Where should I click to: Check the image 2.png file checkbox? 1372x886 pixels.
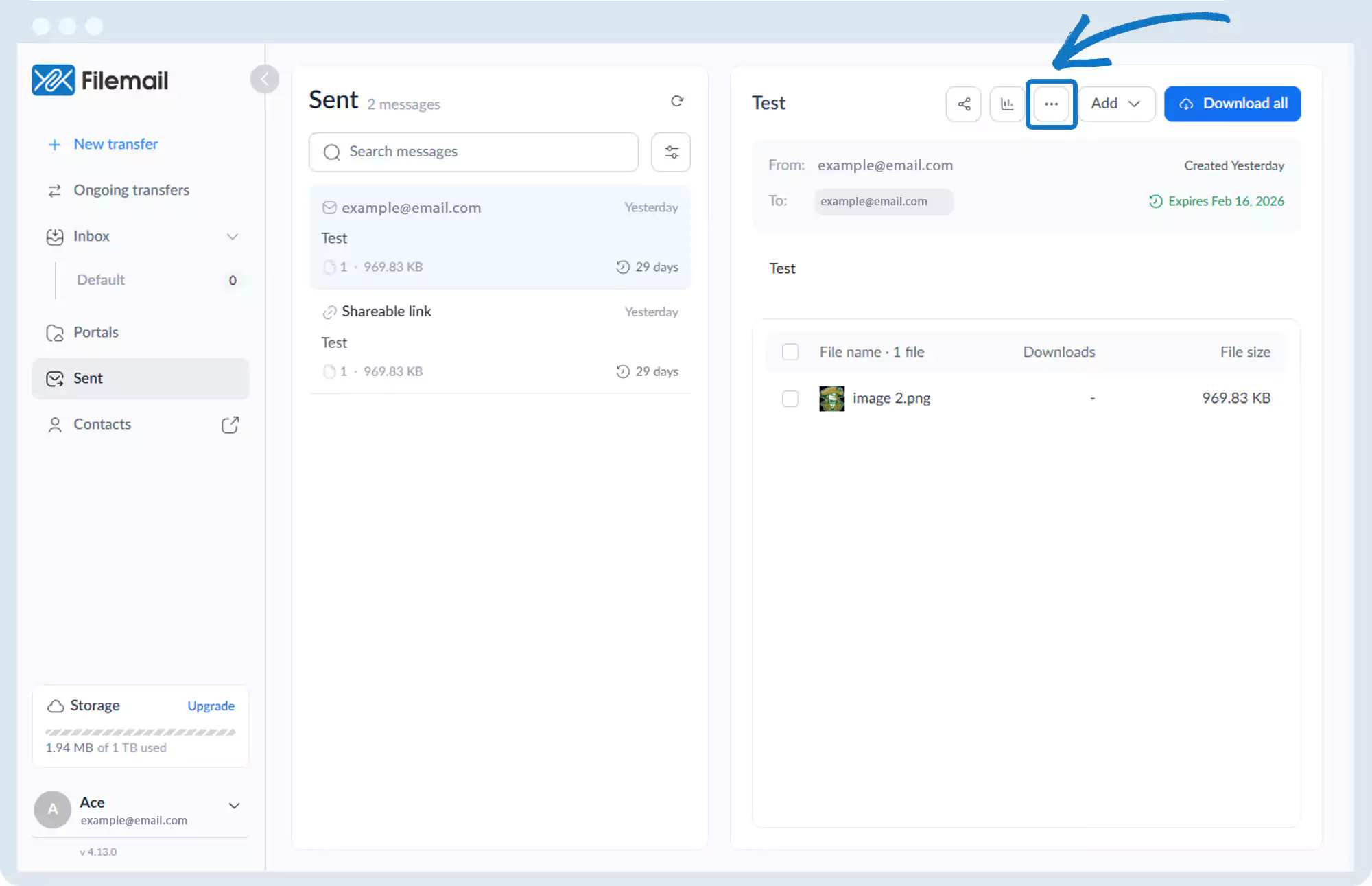(x=790, y=399)
